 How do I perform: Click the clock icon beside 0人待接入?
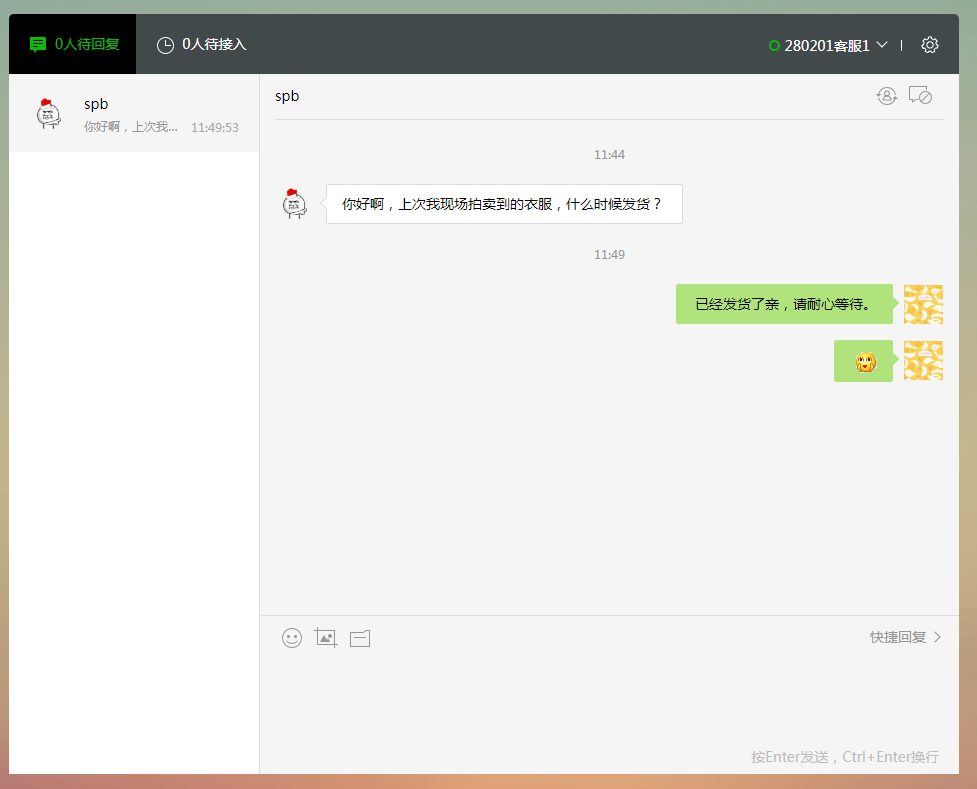point(165,45)
